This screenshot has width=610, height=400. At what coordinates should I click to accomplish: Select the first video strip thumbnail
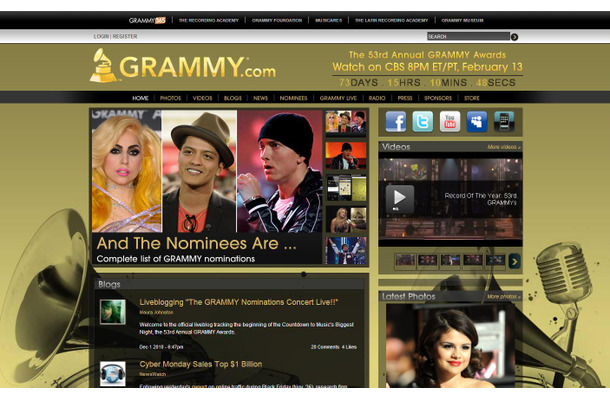click(x=405, y=261)
